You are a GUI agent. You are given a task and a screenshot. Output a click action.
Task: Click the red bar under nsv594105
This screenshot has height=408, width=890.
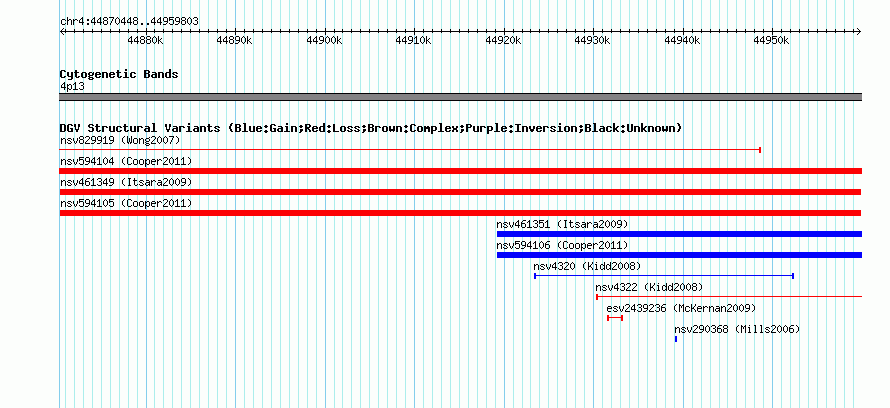pyautogui.click(x=460, y=213)
